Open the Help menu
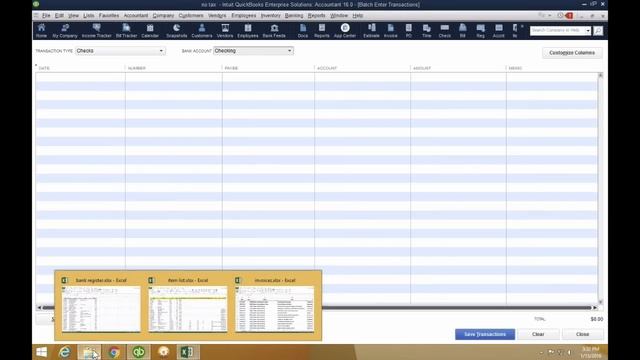 click(x=358, y=16)
